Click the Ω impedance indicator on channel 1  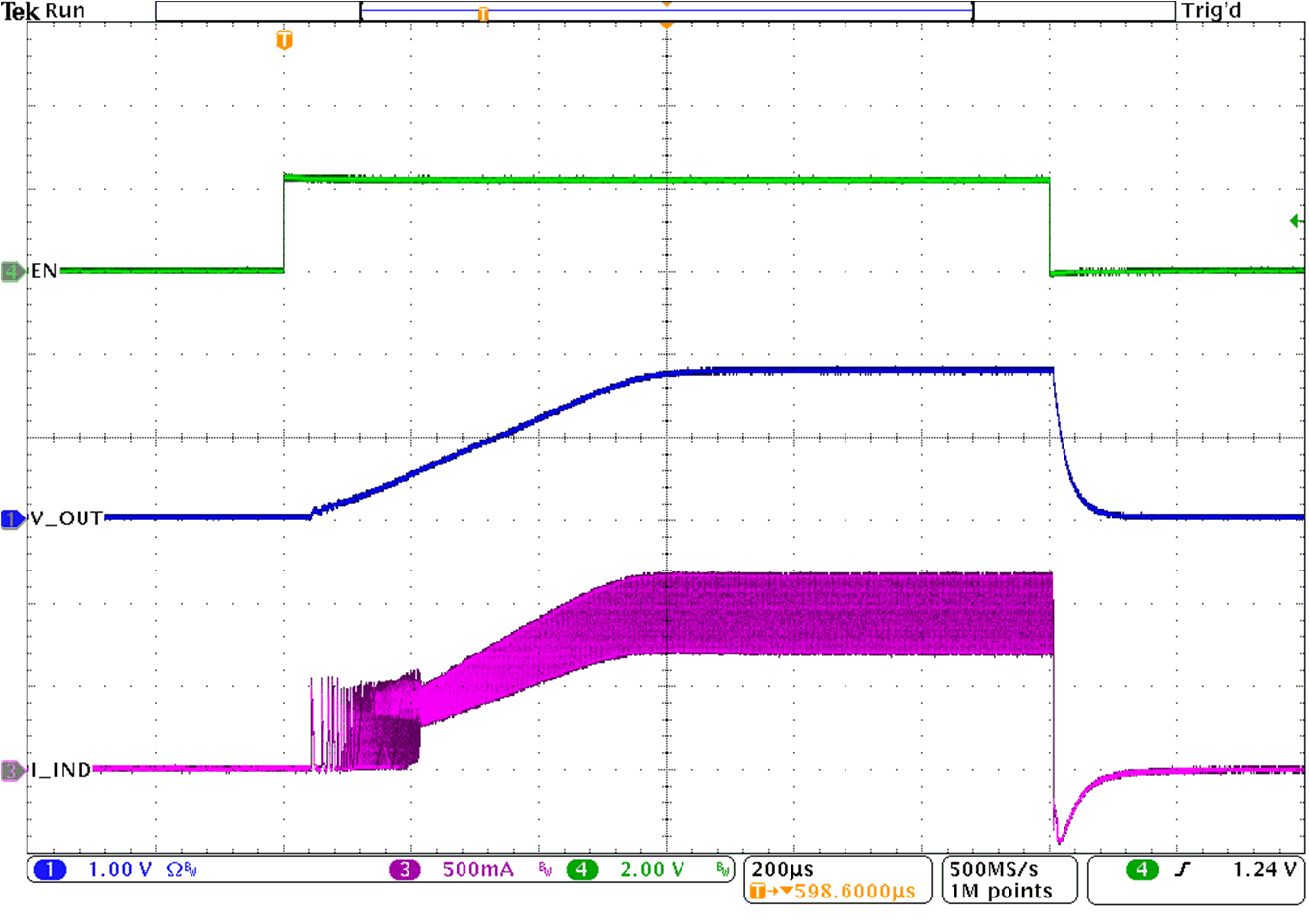[x=173, y=868]
